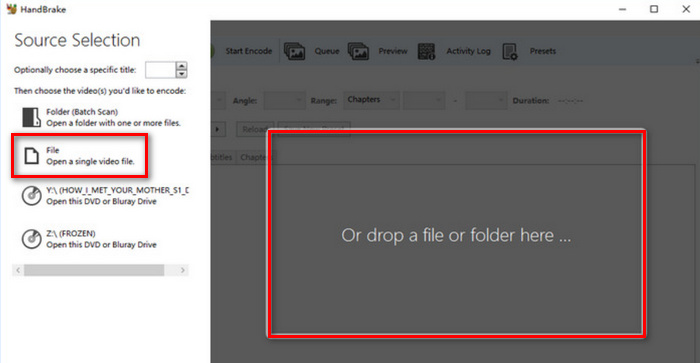This screenshot has width=700, height=363.
Task: Switch to the Chapters tab
Action: pyautogui.click(x=255, y=157)
